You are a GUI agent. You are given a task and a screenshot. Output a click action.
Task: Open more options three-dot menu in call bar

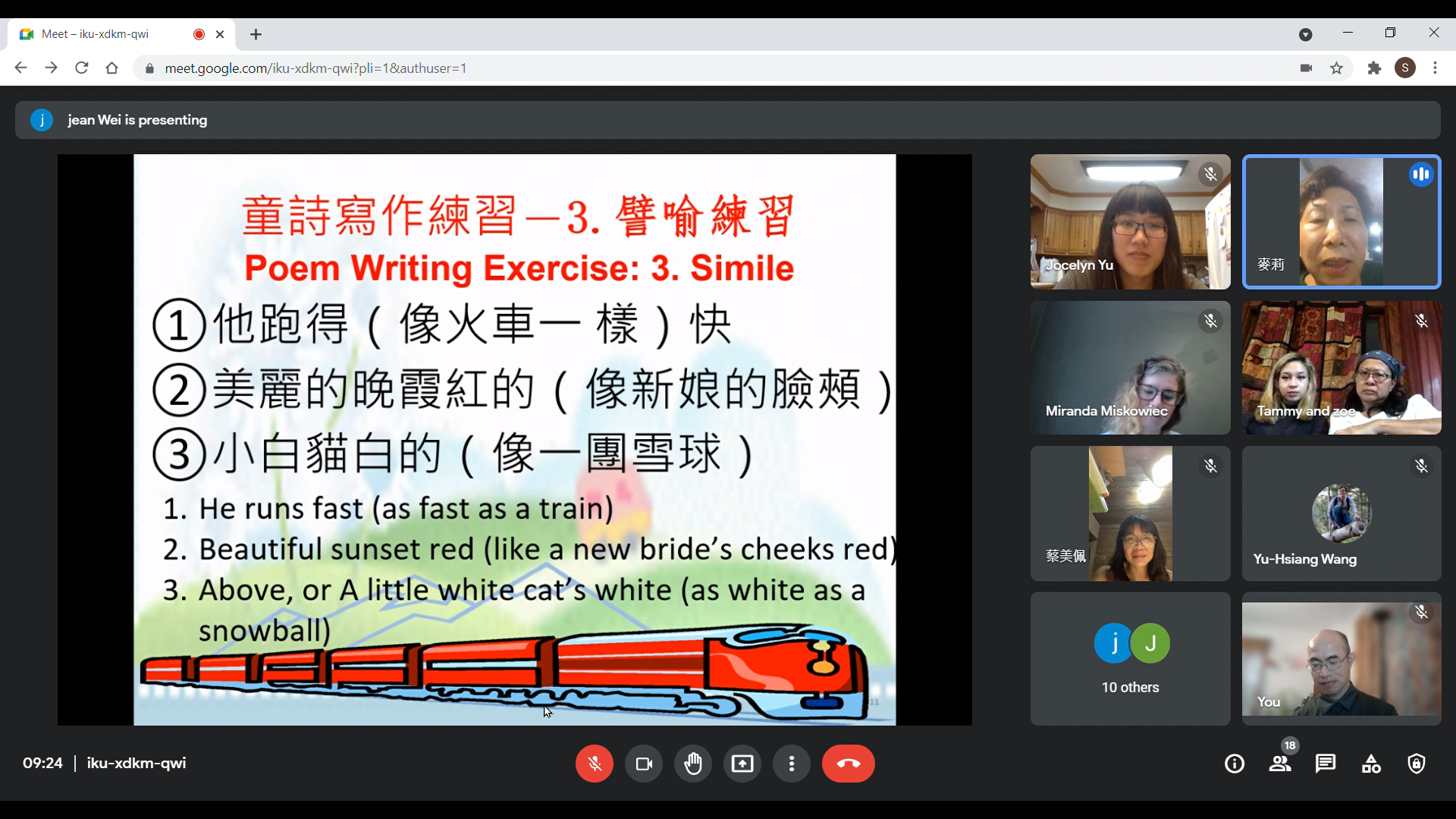[x=792, y=764]
